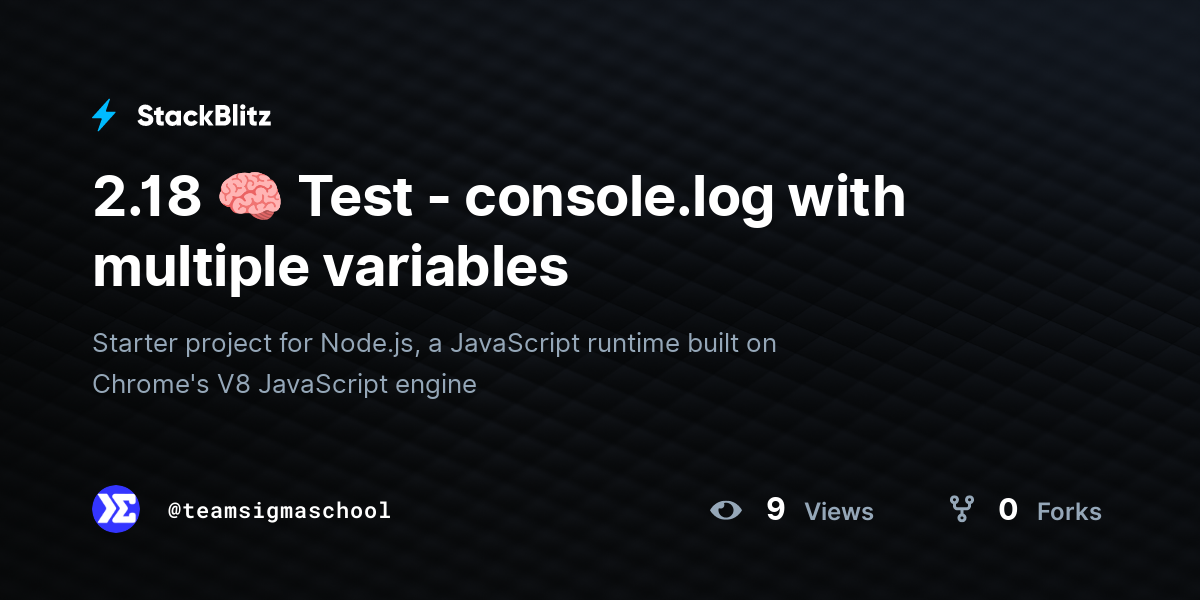Click the word "console.log" in the title
1200x600 pixels.
[x=618, y=196]
